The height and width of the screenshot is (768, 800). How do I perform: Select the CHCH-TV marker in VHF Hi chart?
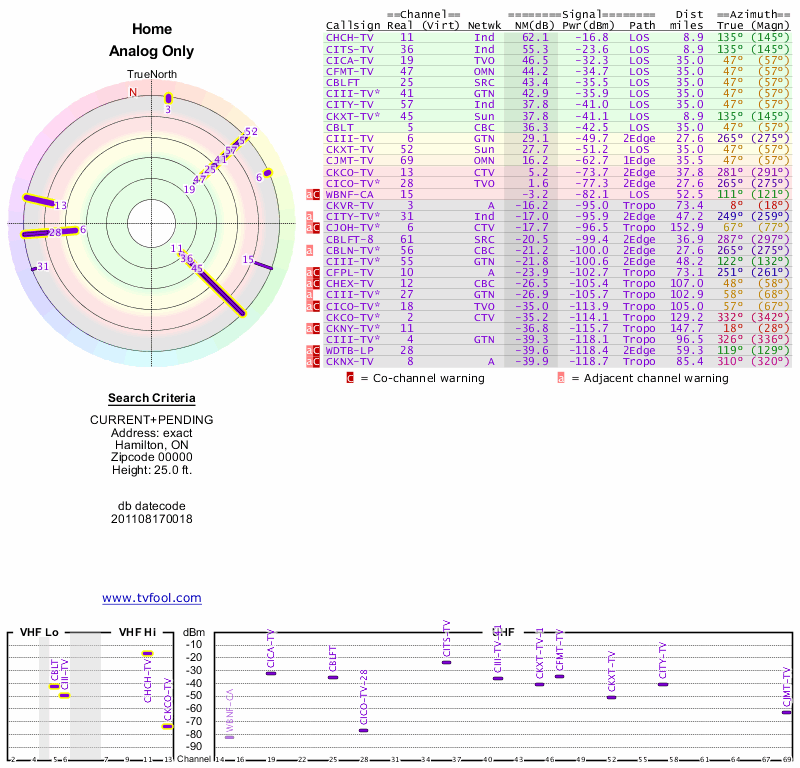pyautogui.click(x=147, y=654)
